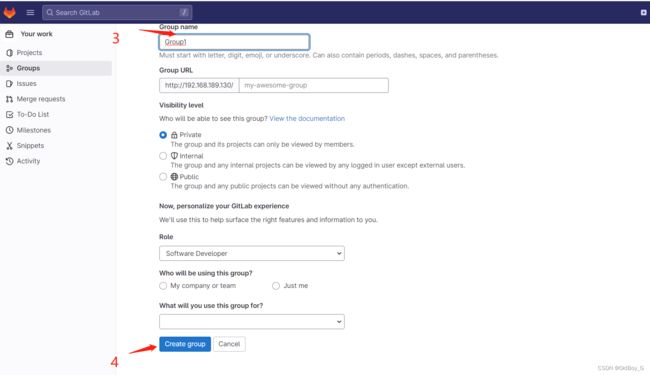Open the group usage purpose dropdown
The image size is (650, 375).
tap(252, 322)
